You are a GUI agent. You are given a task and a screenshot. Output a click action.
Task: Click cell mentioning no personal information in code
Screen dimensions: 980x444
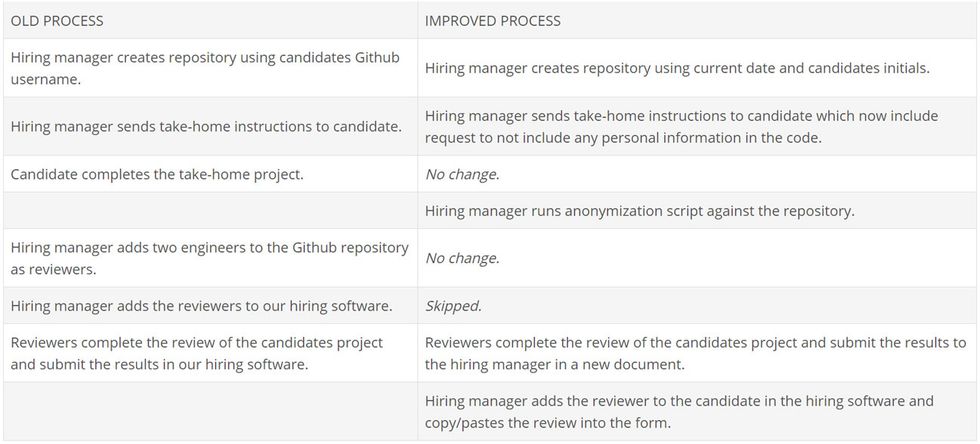(x=681, y=127)
